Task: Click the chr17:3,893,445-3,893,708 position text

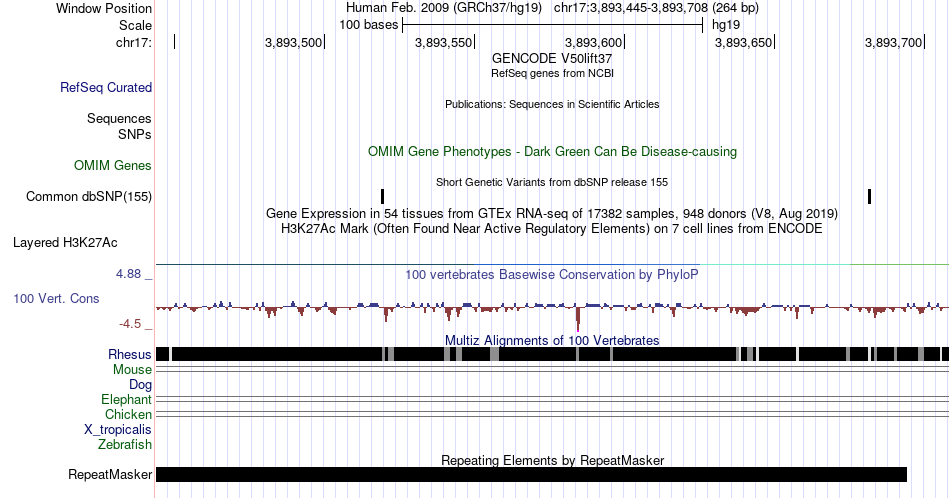Action: 656,8
